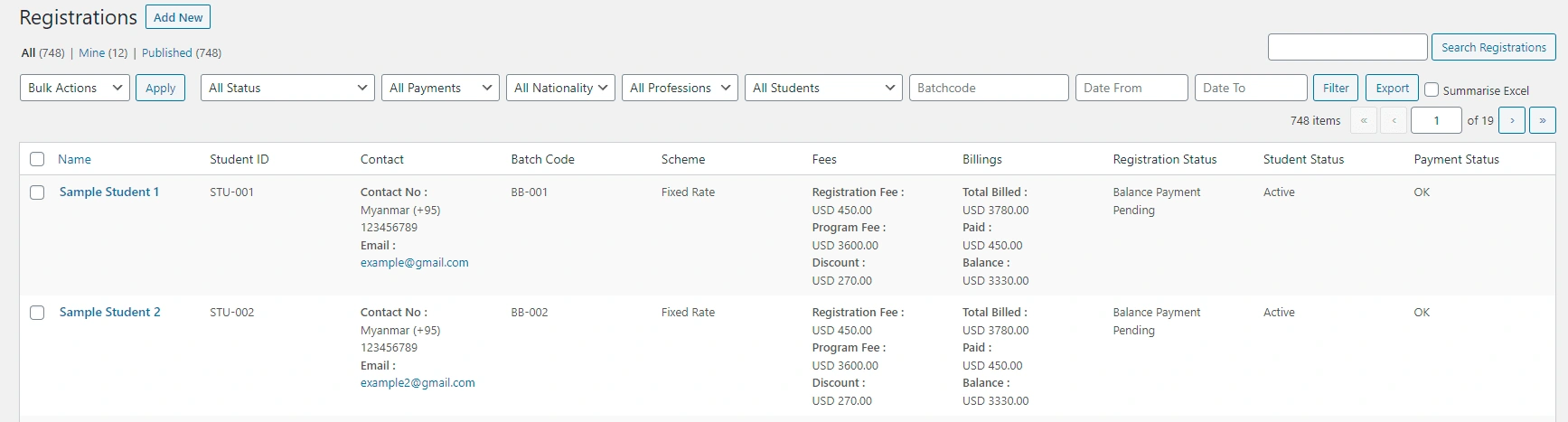The width and height of the screenshot is (1568, 422).
Task: Expand the All Status filter dropdown
Action: 287,88
